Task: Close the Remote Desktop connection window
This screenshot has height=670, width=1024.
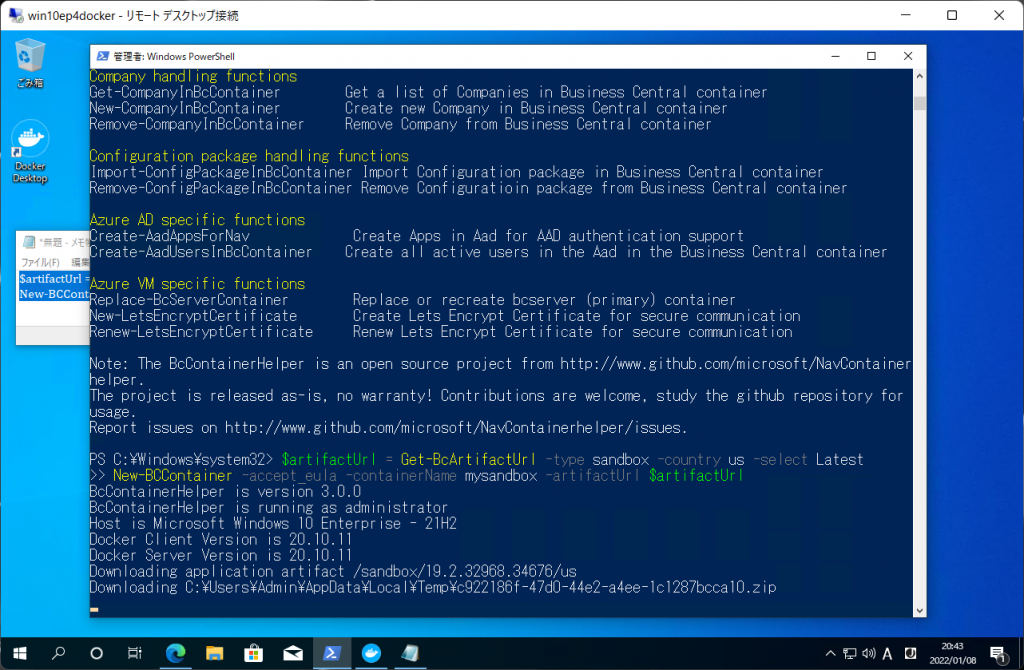Action: tap(999, 15)
